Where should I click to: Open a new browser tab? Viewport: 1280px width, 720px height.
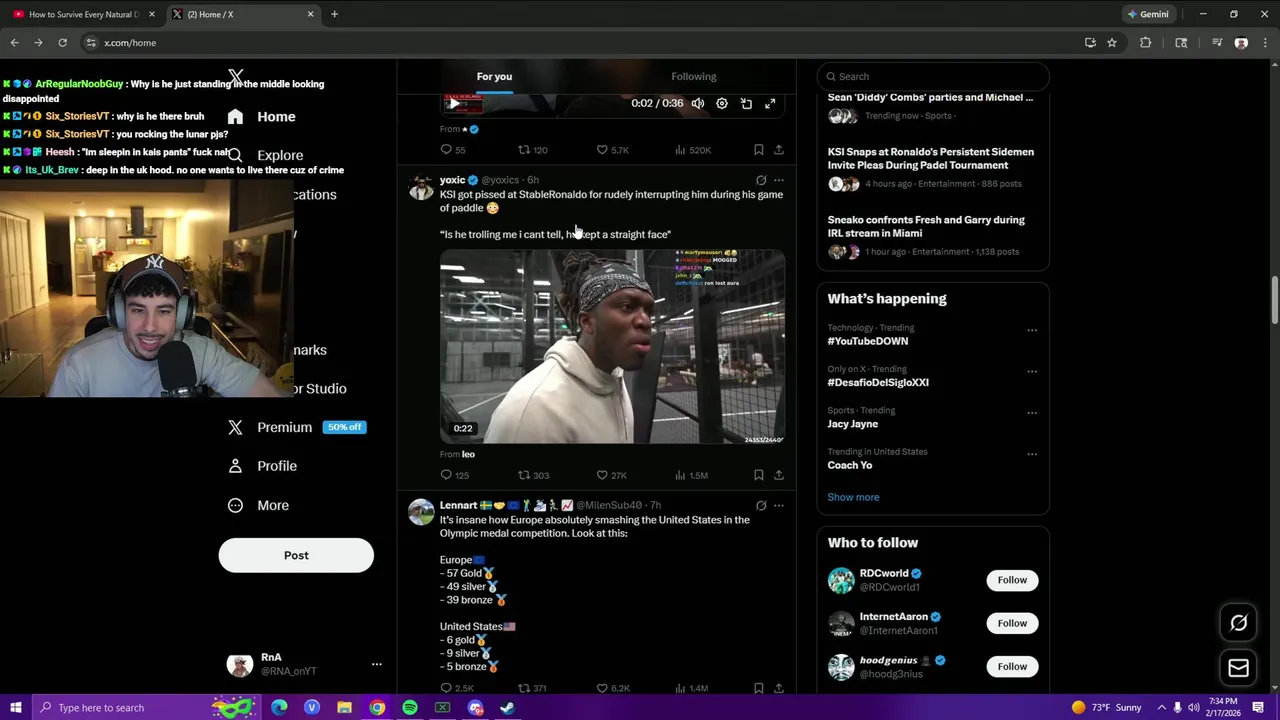click(334, 14)
